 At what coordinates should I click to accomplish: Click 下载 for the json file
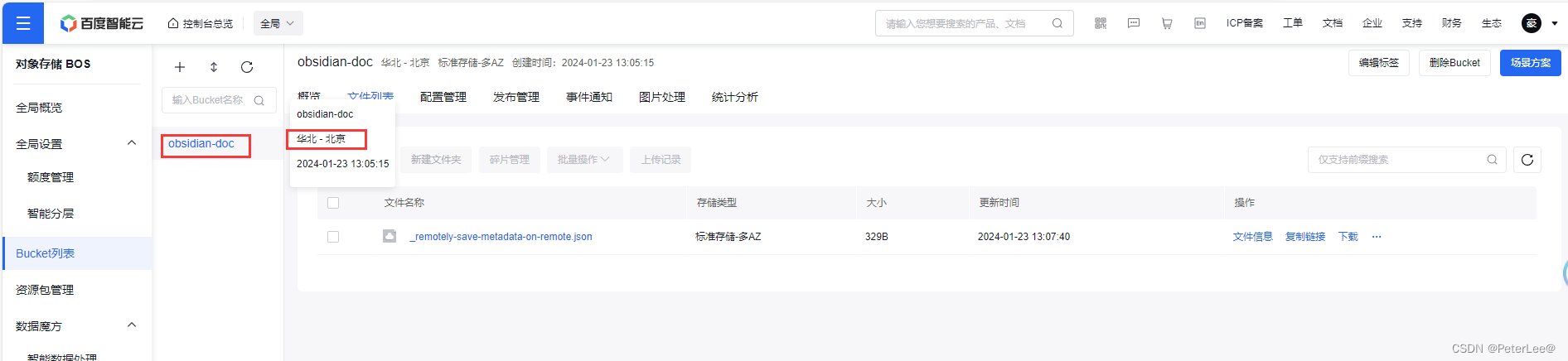pyautogui.click(x=1348, y=237)
